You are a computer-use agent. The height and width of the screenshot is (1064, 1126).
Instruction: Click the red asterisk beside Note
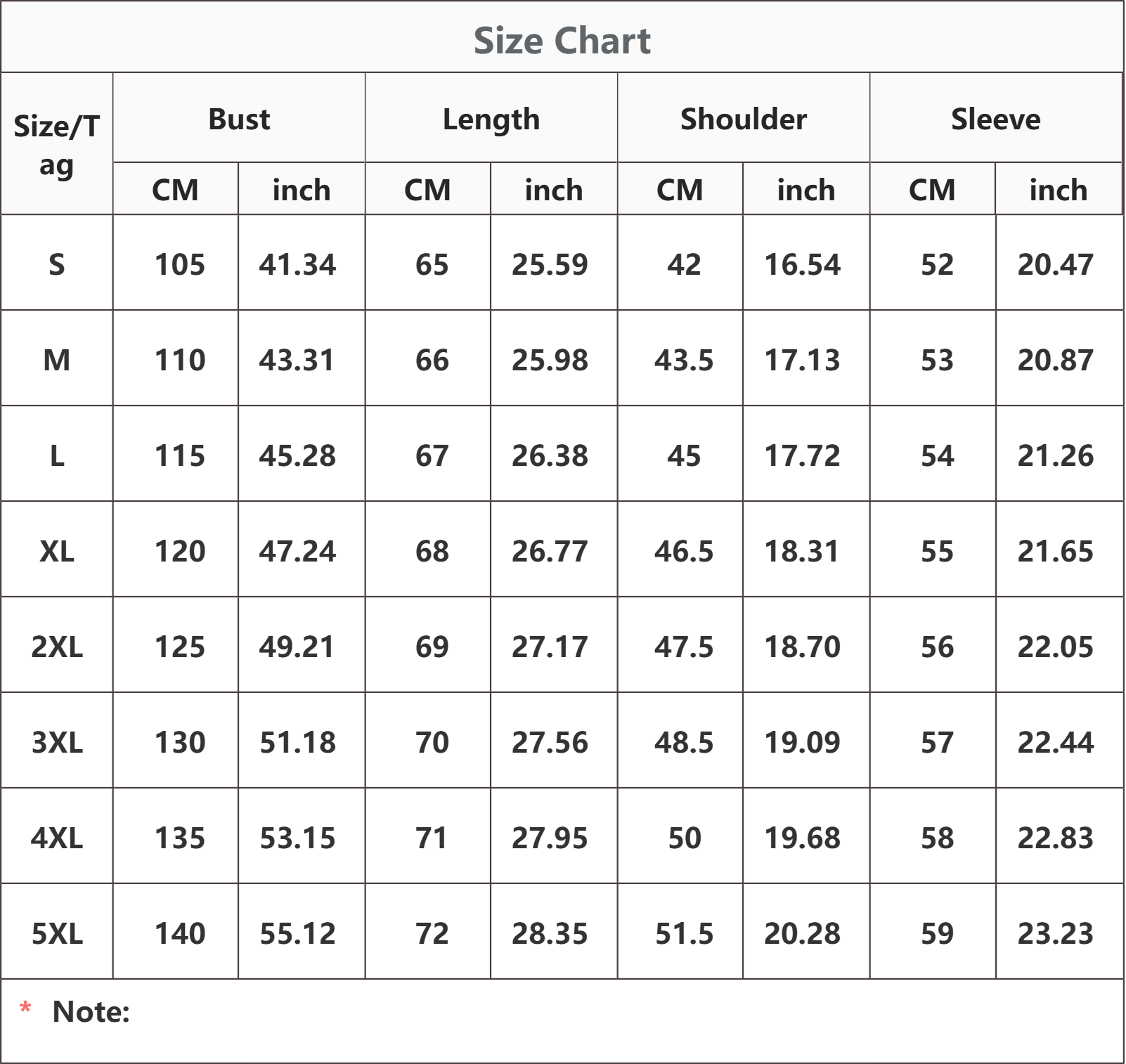25,1009
